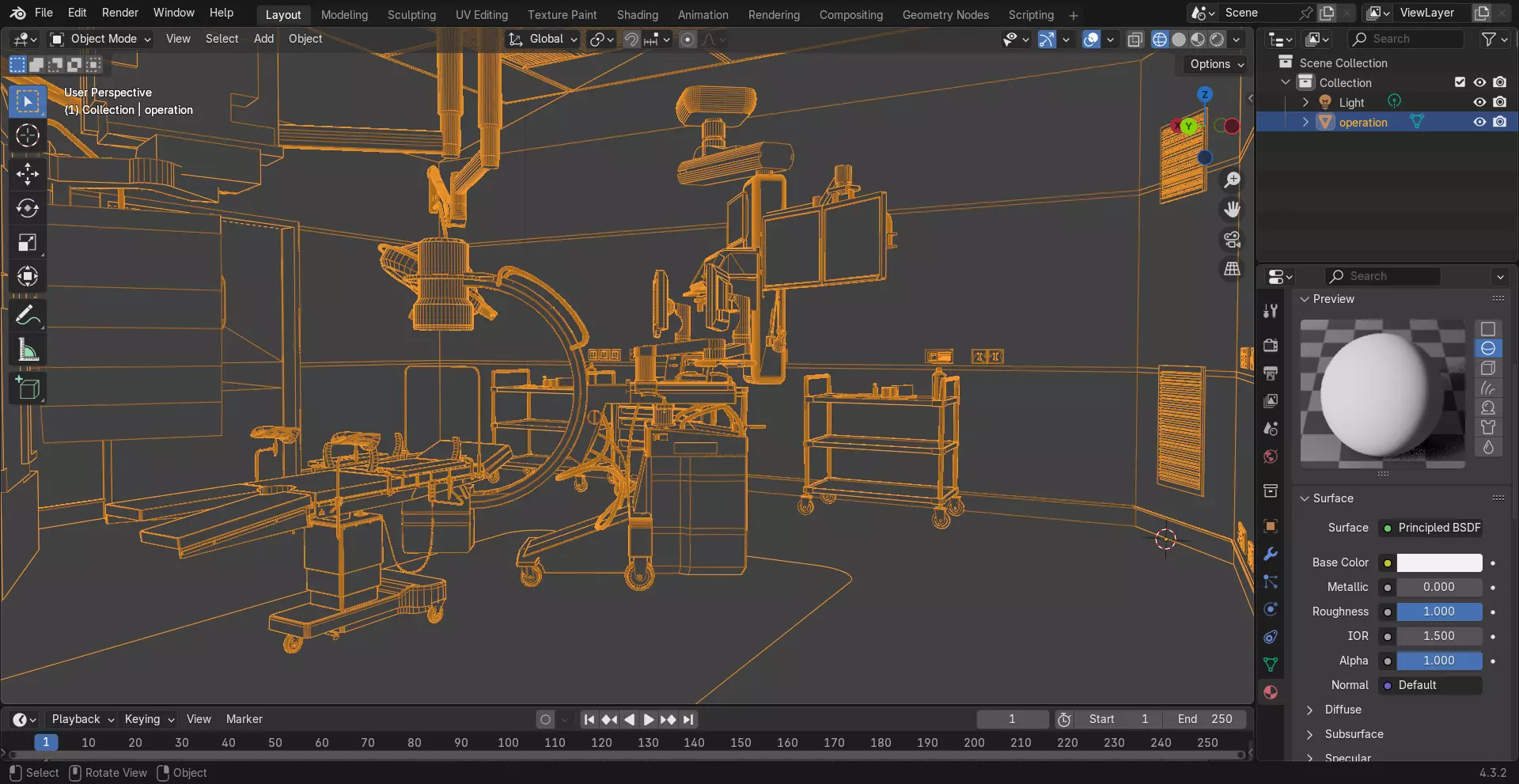Toggle proportional editing button
Screen dimensions: 1519x784
[x=688, y=40]
